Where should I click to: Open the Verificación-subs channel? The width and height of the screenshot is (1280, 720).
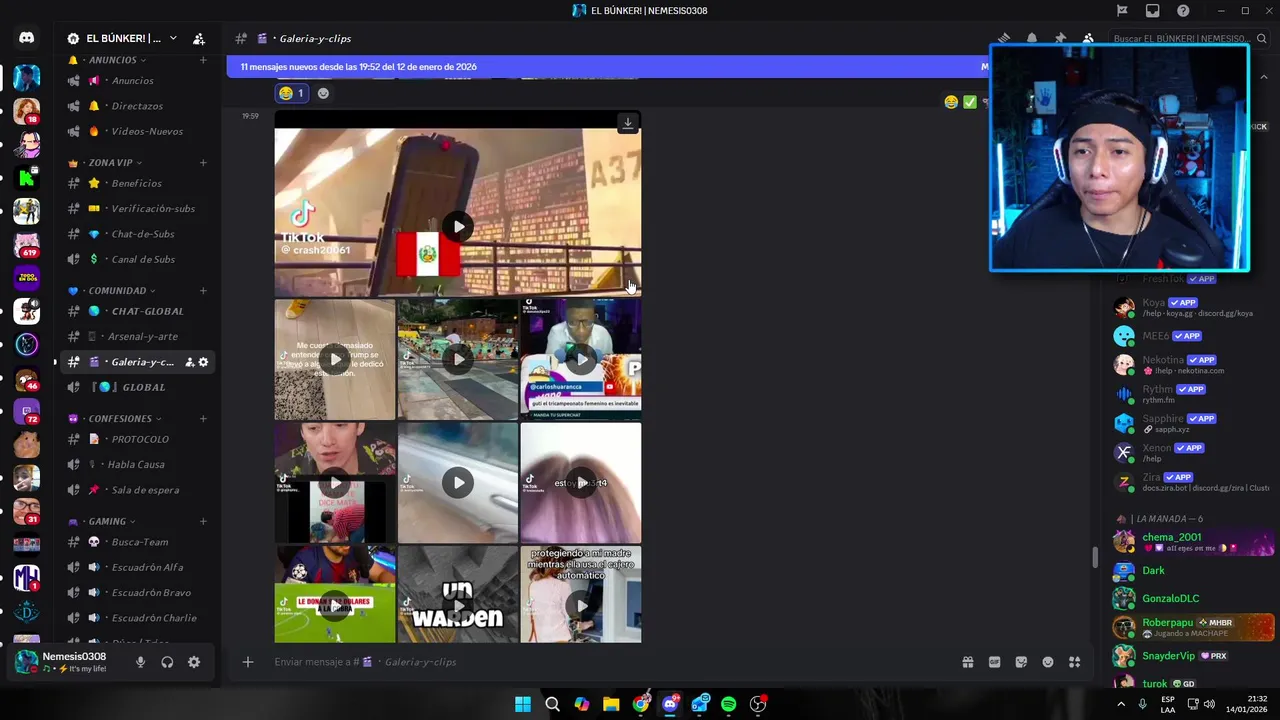click(x=138, y=208)
